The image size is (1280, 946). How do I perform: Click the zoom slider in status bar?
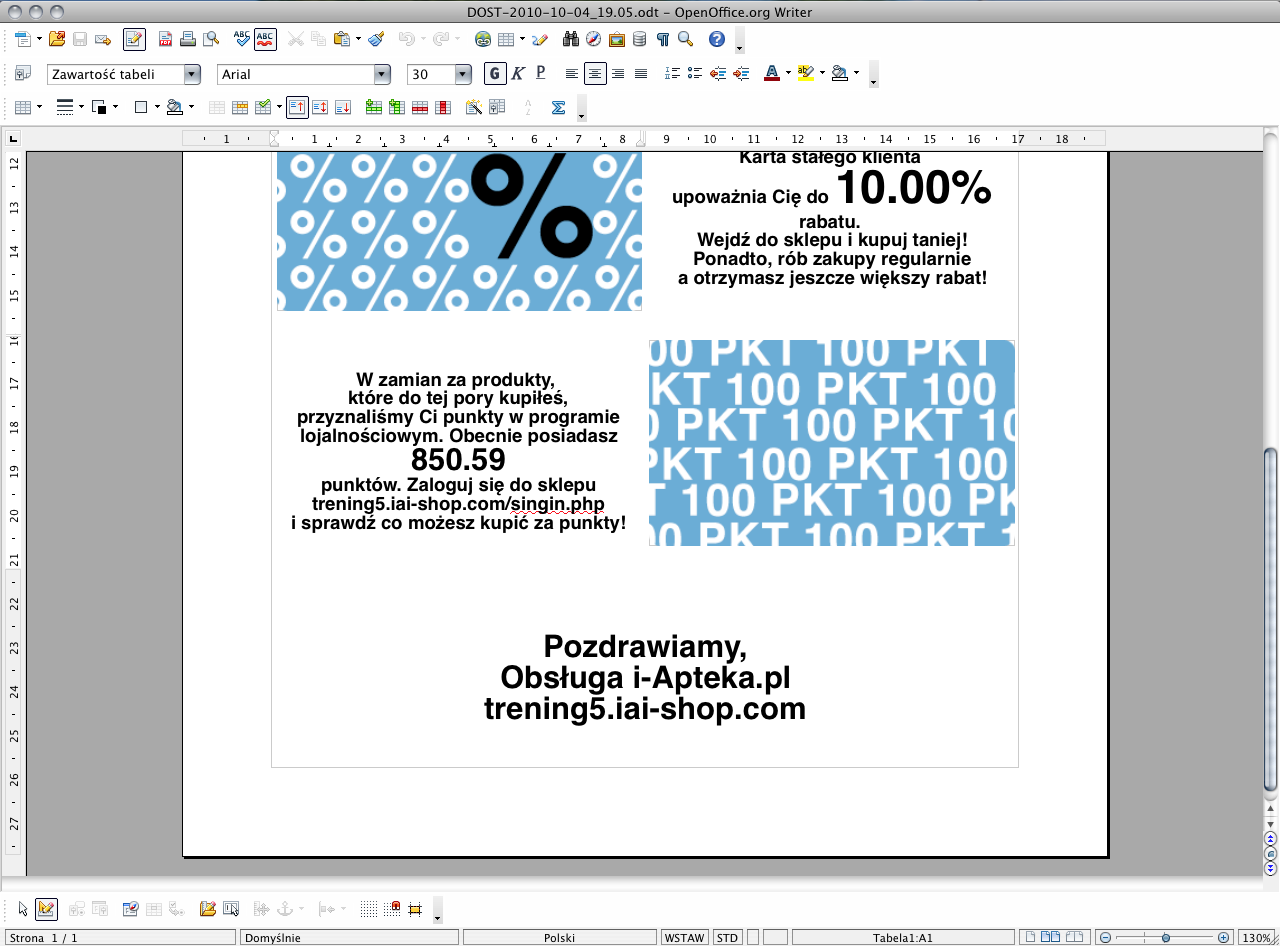1165,938
